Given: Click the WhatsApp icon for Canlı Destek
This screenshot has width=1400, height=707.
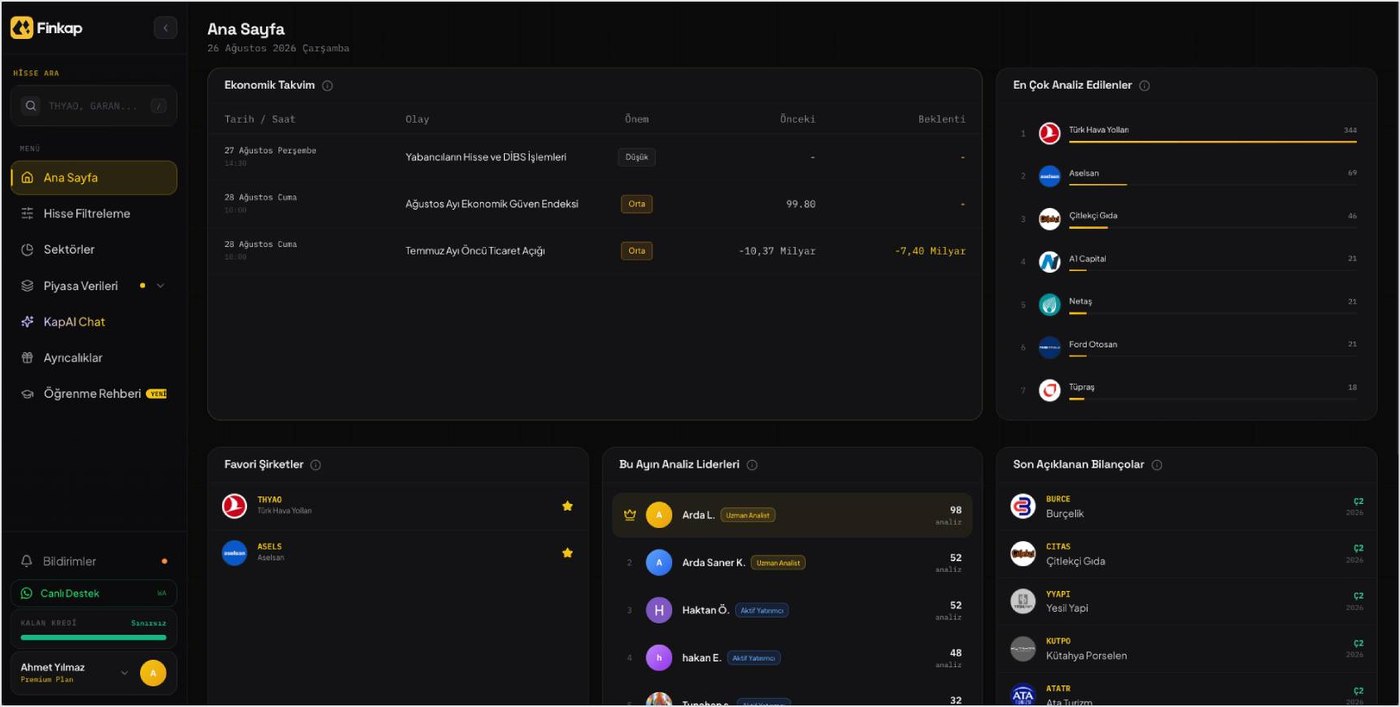Looking at the screenshot, I should tap(27, 593).
